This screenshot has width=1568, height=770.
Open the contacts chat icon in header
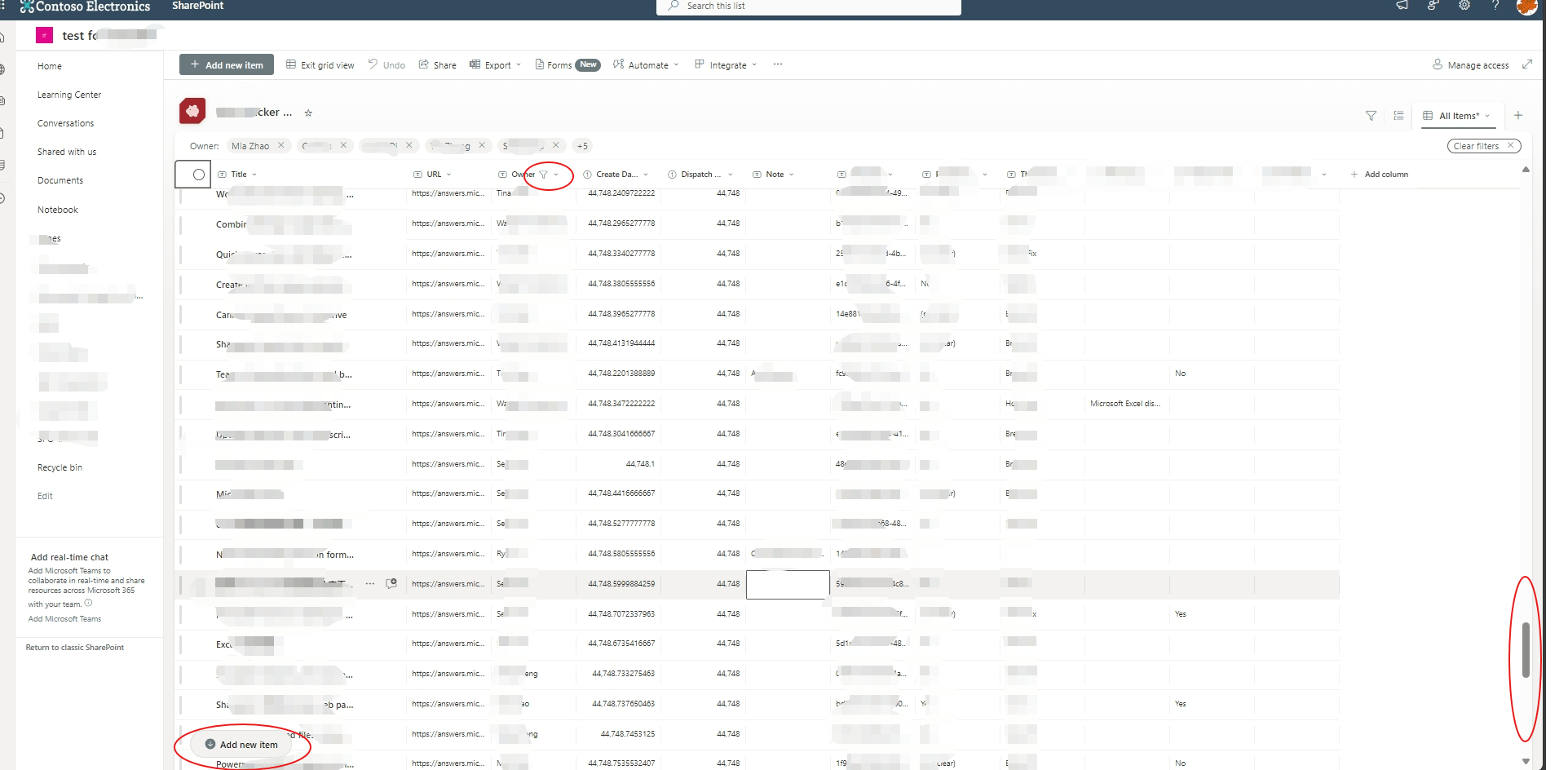1433,6
